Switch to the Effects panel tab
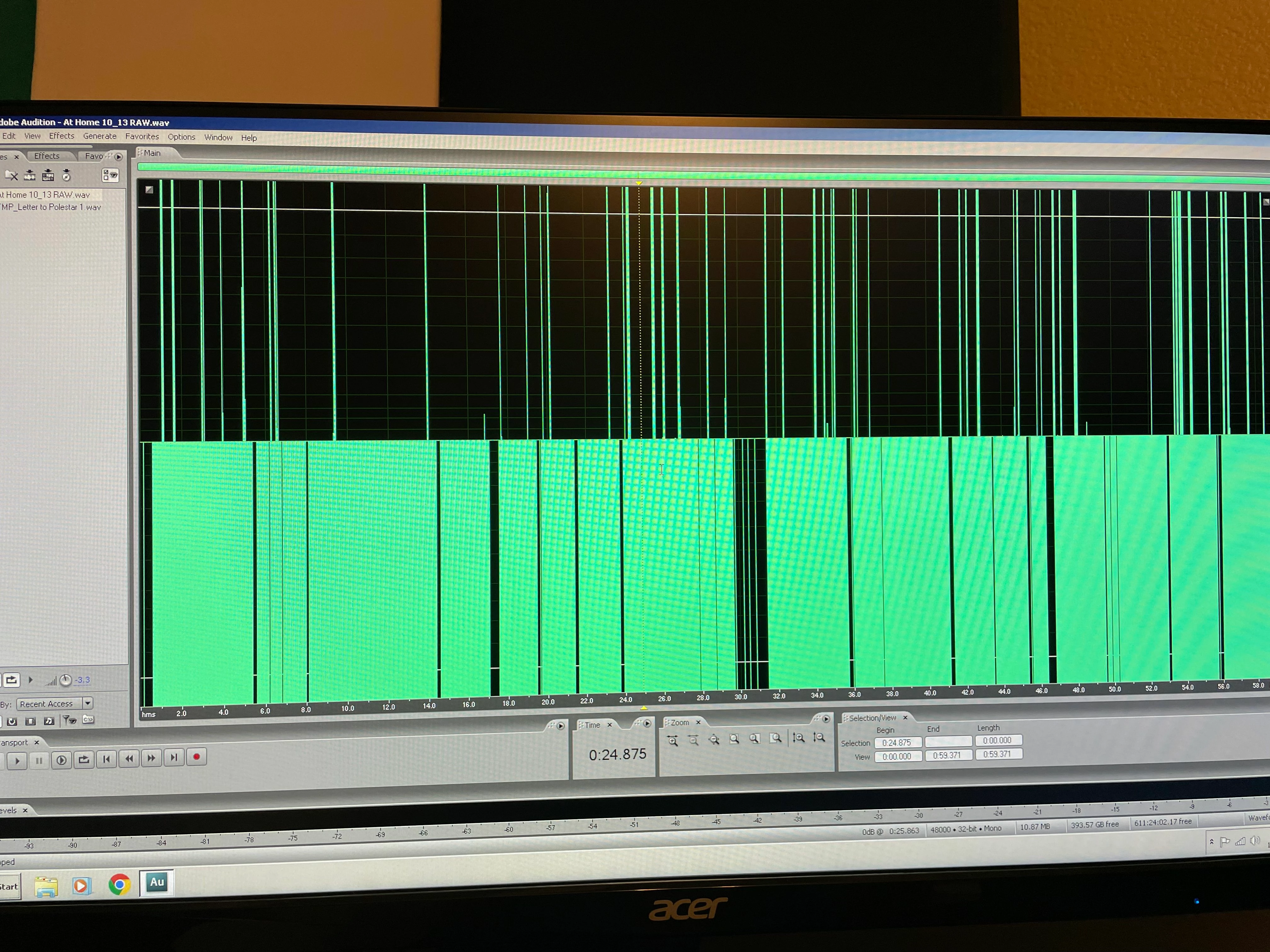This screenshot has height=952, width=1270. [x=47, y=156]
